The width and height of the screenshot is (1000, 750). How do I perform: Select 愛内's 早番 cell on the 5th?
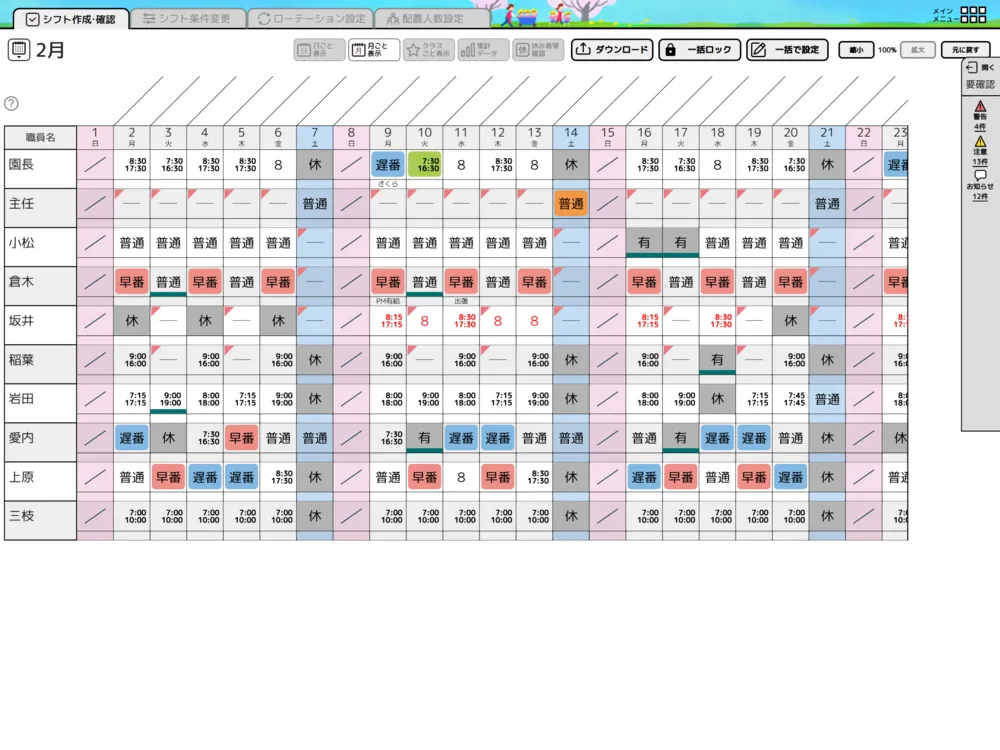point(242,438)
